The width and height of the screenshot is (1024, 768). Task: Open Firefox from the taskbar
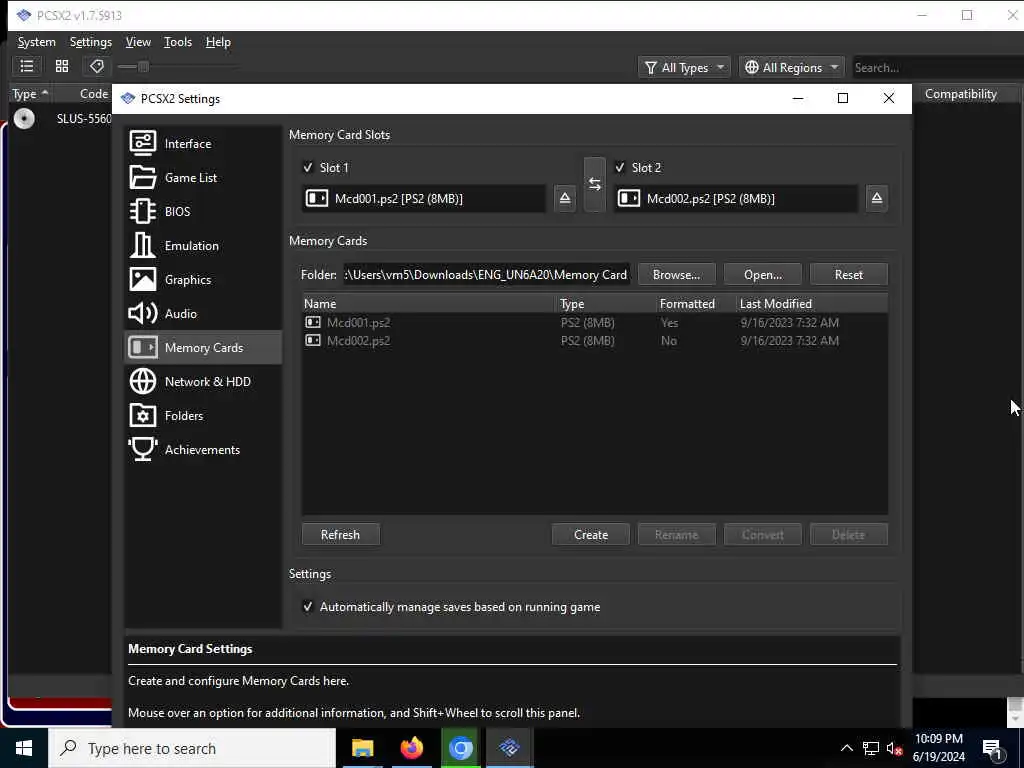411,748
